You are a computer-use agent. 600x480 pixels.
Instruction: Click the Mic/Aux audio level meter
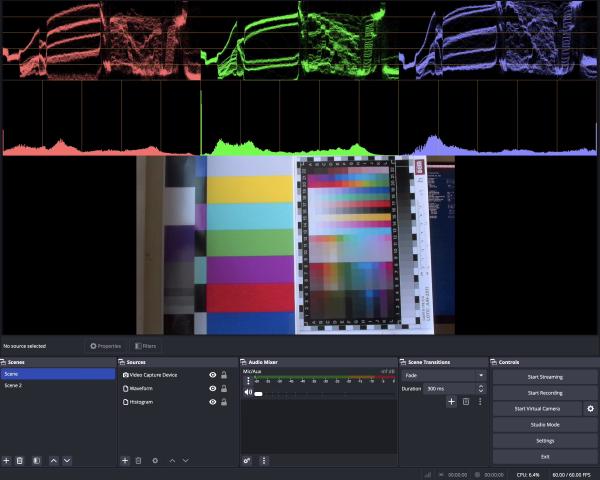(x=324, y=377)
